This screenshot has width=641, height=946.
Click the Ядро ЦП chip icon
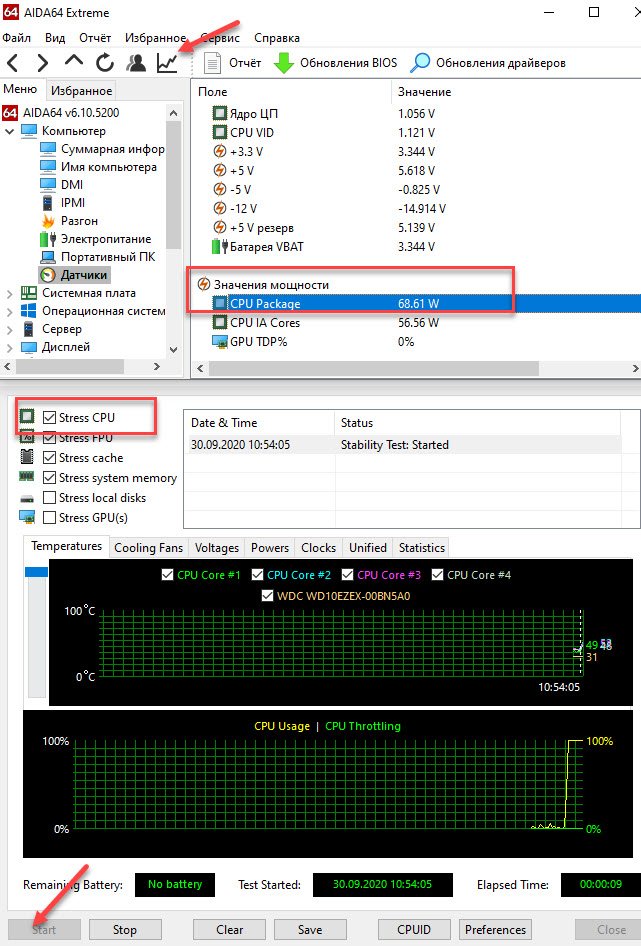pos(220,113)
